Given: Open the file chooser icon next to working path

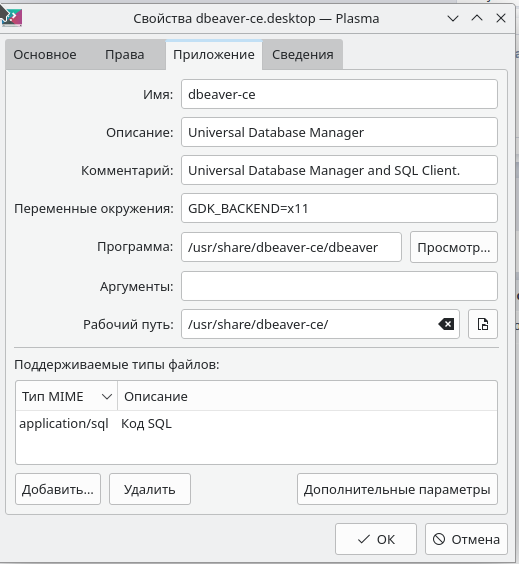Looking at the screenshot, I should (x=483, y=324).
